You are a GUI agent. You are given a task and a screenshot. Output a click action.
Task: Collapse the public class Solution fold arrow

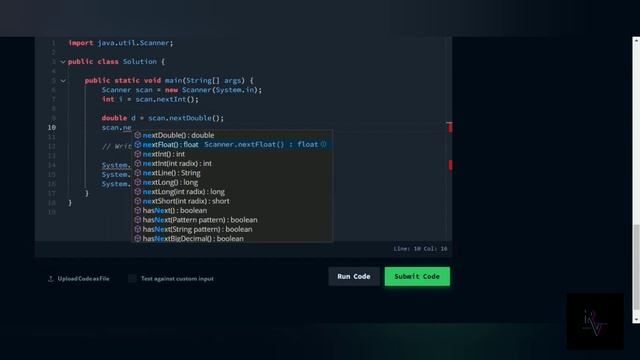click(x=63, y=62)
